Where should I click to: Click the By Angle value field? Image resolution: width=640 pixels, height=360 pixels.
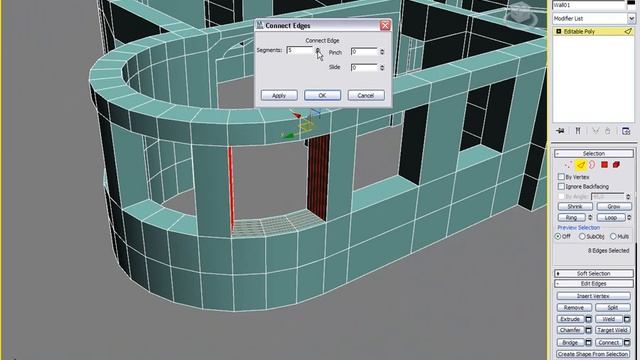point(608,196)
